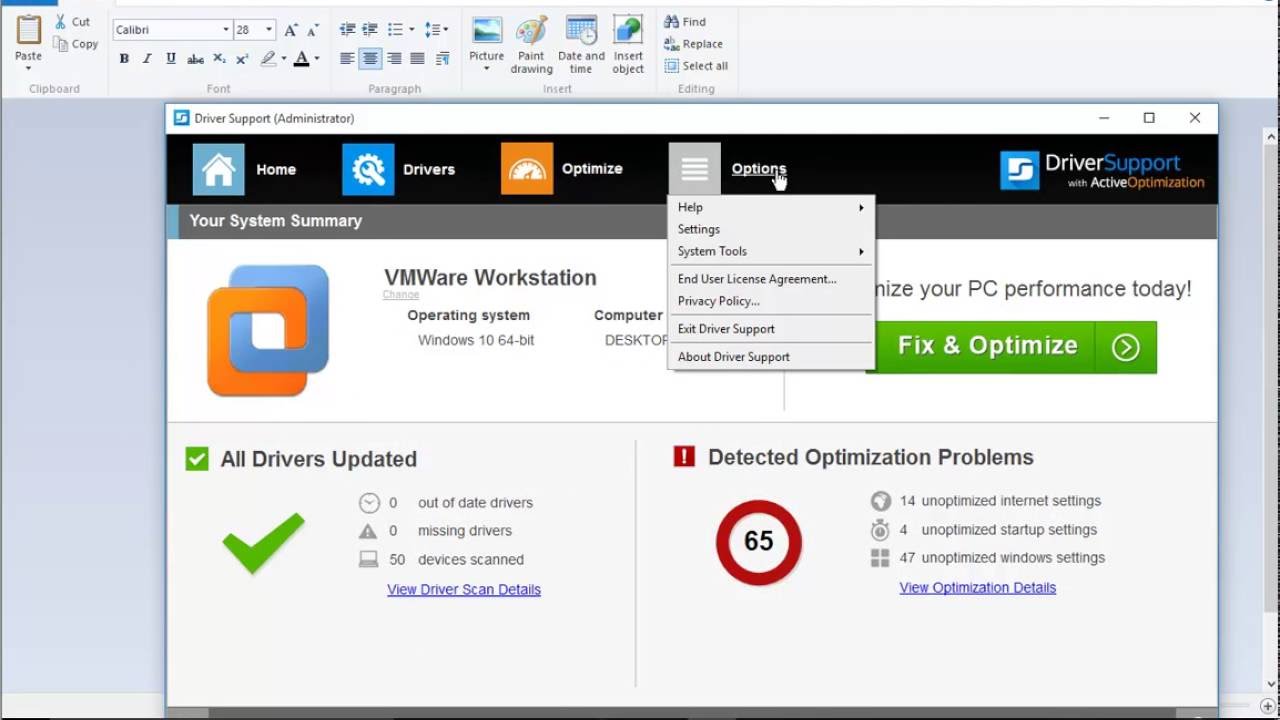Open End User License Agreement menu item
Viewport: 1280px width, 720px height.
coord(771,279)
